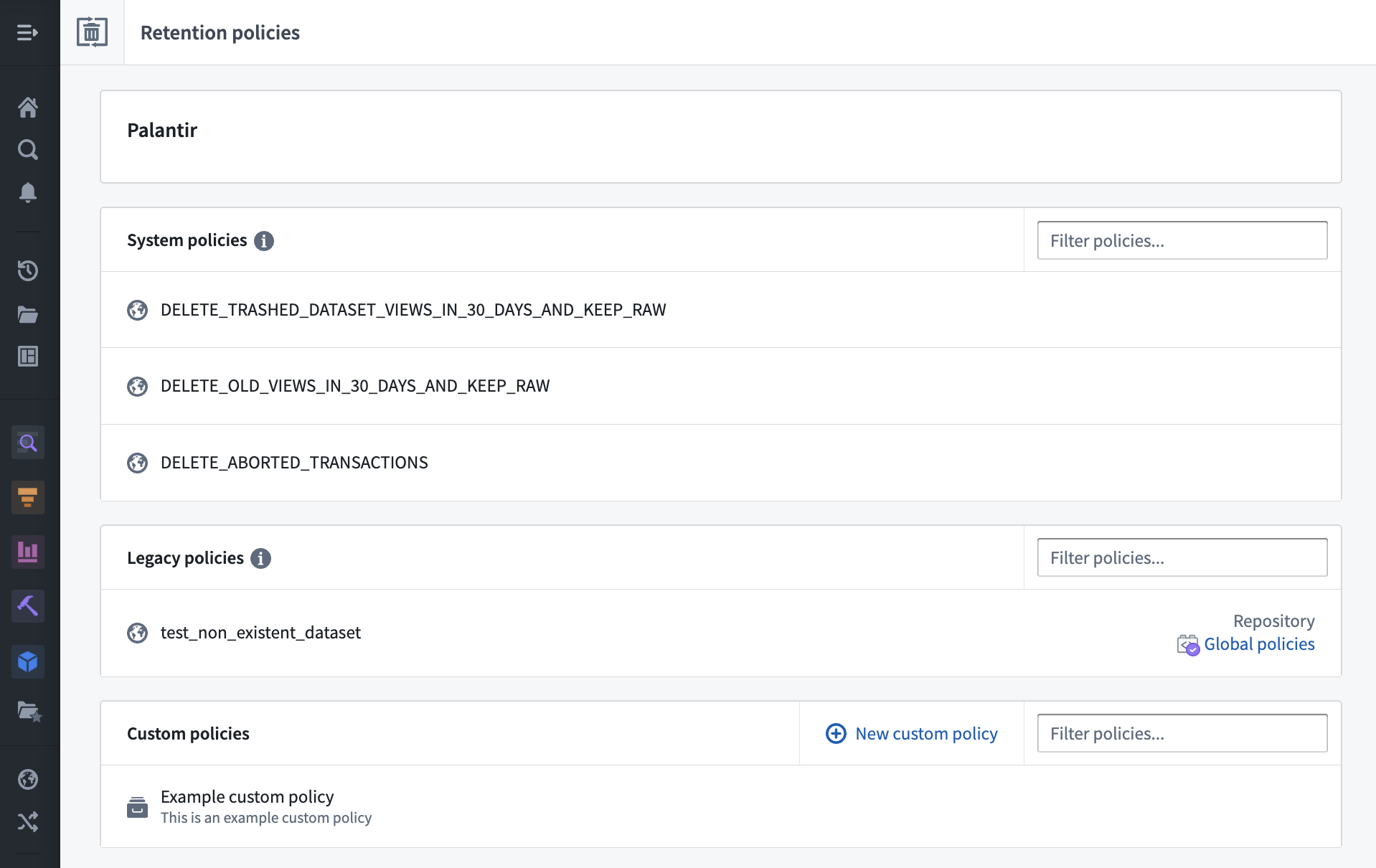Click the Retention policies trash app icon
Viewport: 1376px width, 868px height.
tap(92, 32)
